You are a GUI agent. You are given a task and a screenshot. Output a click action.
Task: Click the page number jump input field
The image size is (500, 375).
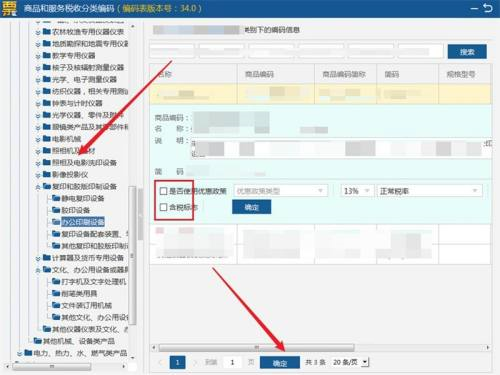tap(232, 362)
